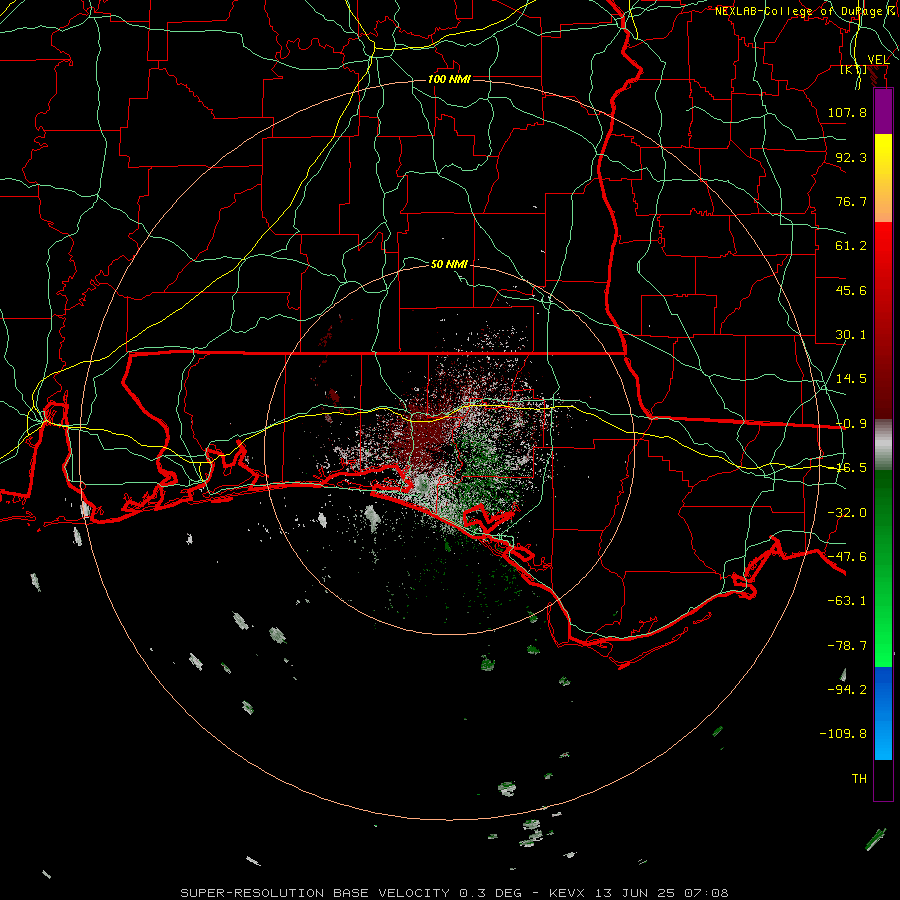
Task: Click the VEL legend title
Action: click(x=878, y=59)
